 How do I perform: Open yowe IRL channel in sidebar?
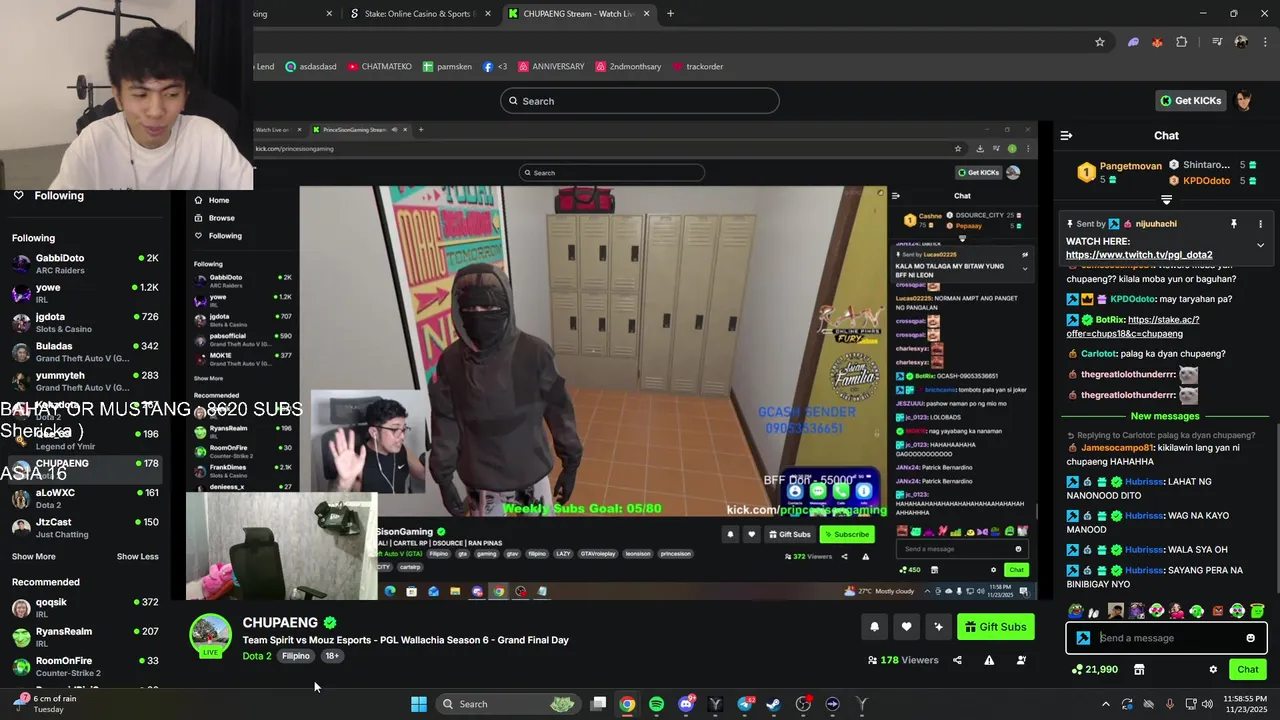(85, 293)
